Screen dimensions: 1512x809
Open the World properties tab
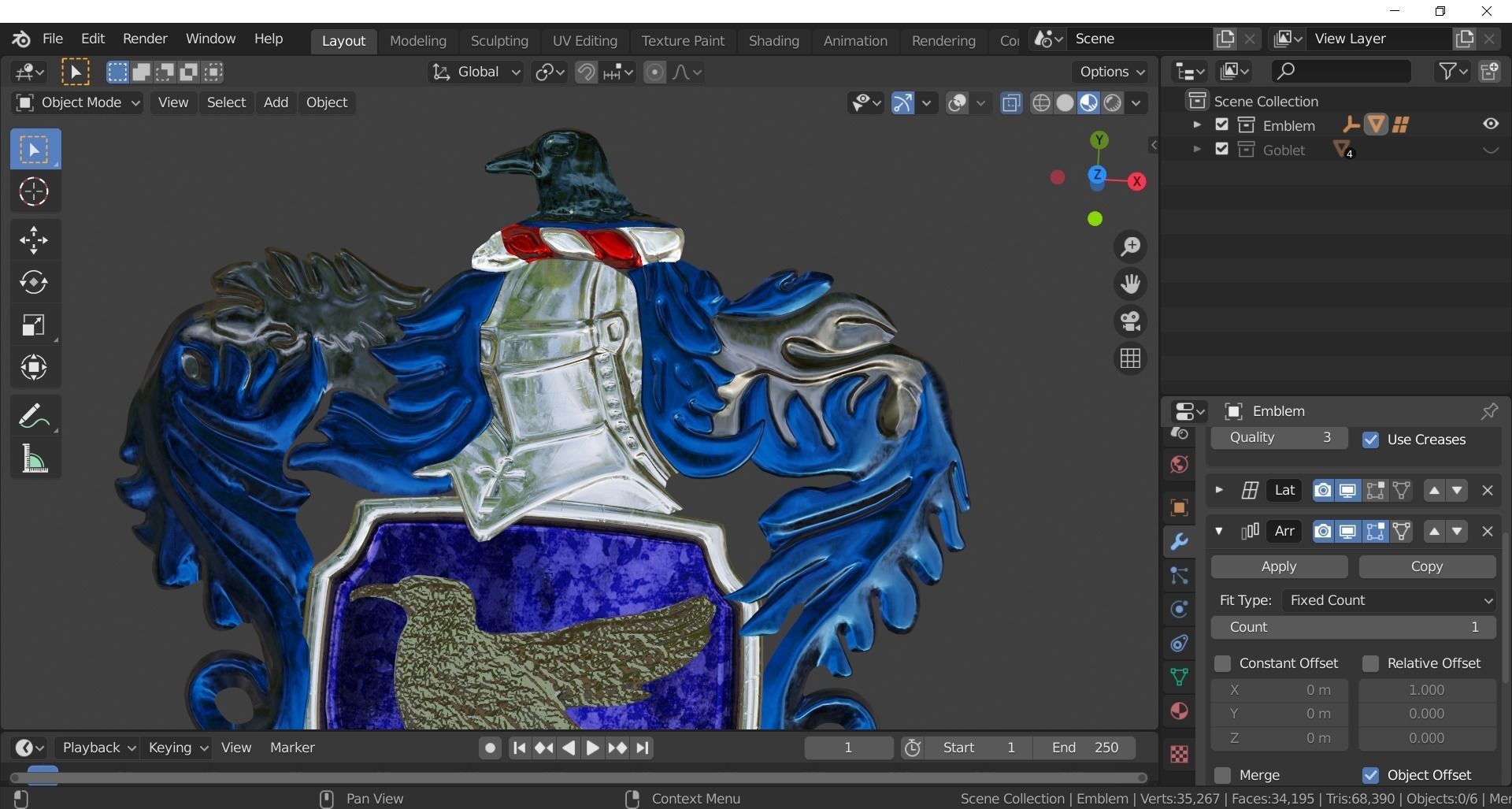1179,465
